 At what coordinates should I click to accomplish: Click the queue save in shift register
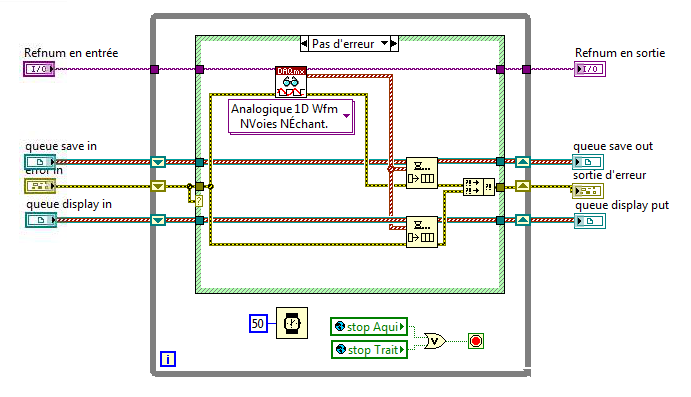pyautogui.click(x=158, y=162)
